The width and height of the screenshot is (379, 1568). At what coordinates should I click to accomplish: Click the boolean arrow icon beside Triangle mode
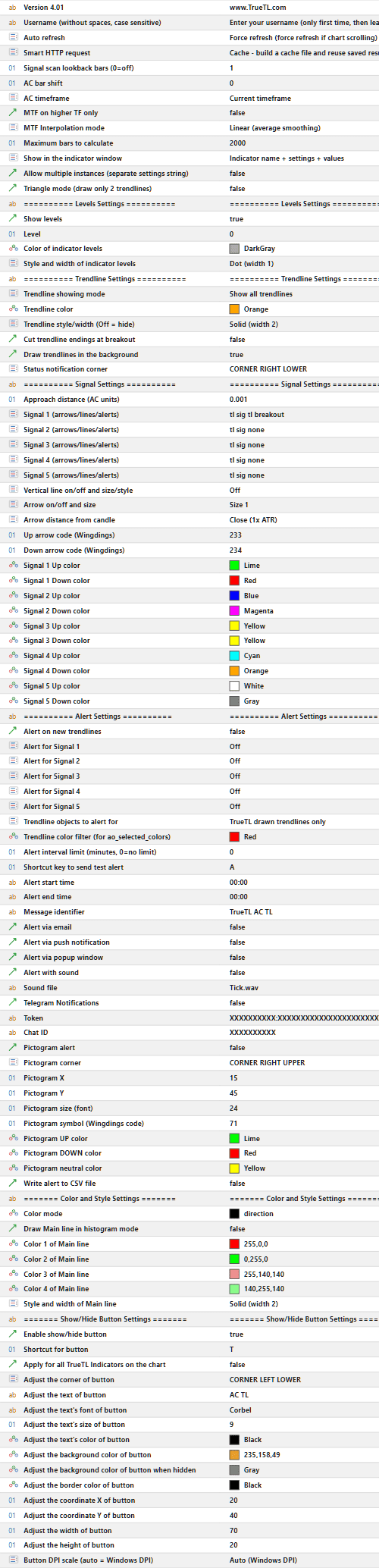pyautogui.click(x=12, y=189)
